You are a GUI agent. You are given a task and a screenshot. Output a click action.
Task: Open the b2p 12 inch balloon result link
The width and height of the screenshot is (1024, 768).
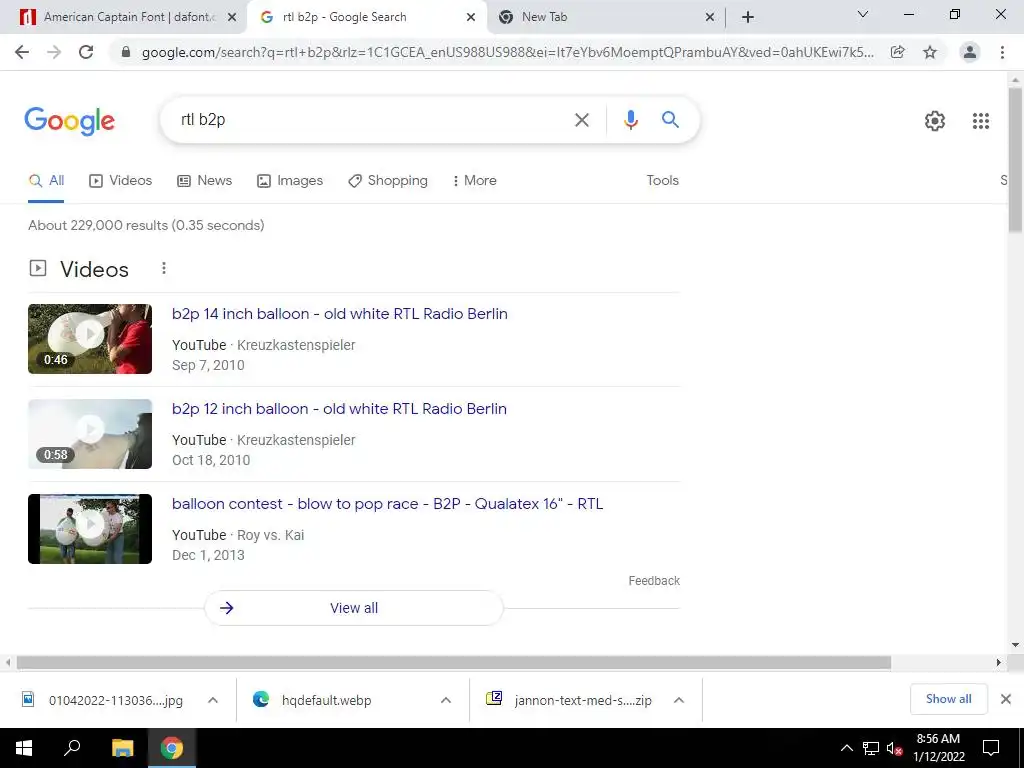(x=339, y=409)
